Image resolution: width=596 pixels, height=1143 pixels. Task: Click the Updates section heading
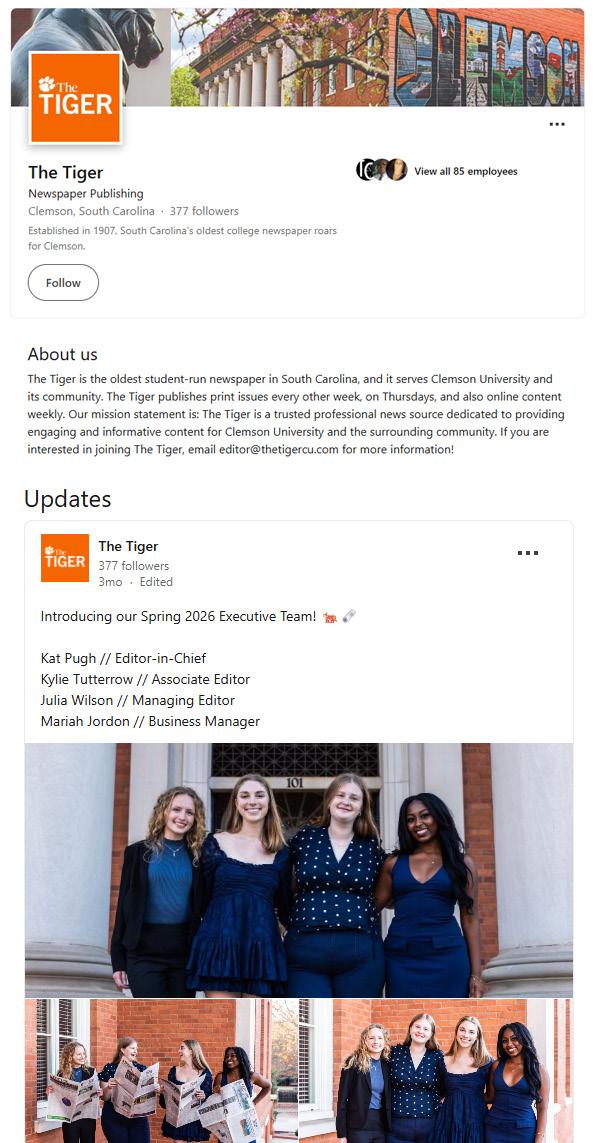[68, 499]
